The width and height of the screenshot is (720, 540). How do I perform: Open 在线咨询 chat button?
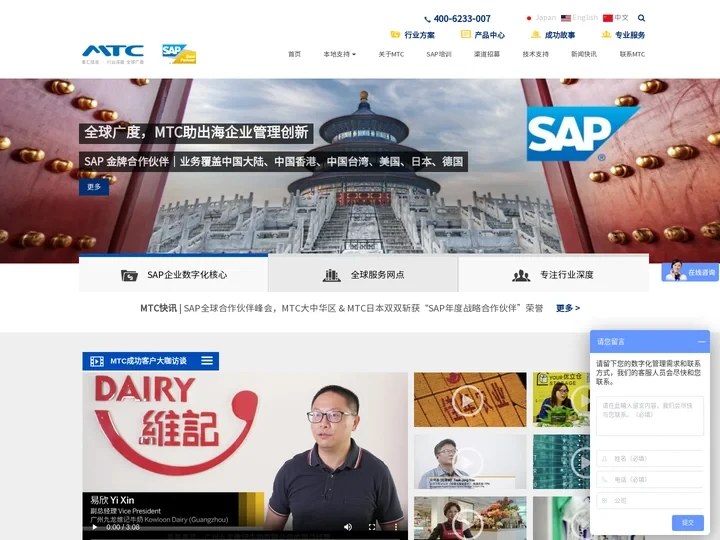click(690, 271)
